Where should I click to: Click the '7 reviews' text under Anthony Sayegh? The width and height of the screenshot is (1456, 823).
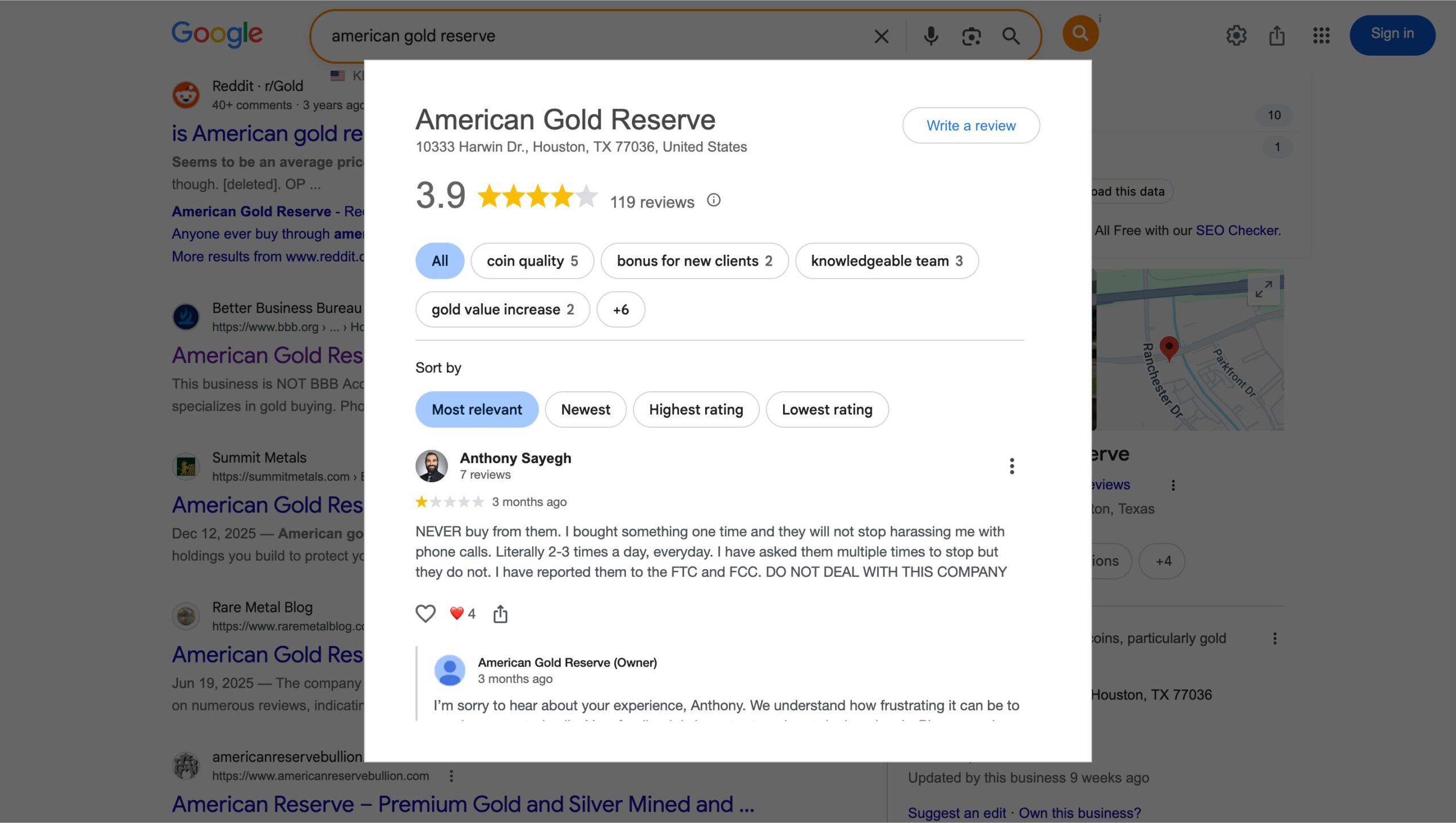[485, 474]
